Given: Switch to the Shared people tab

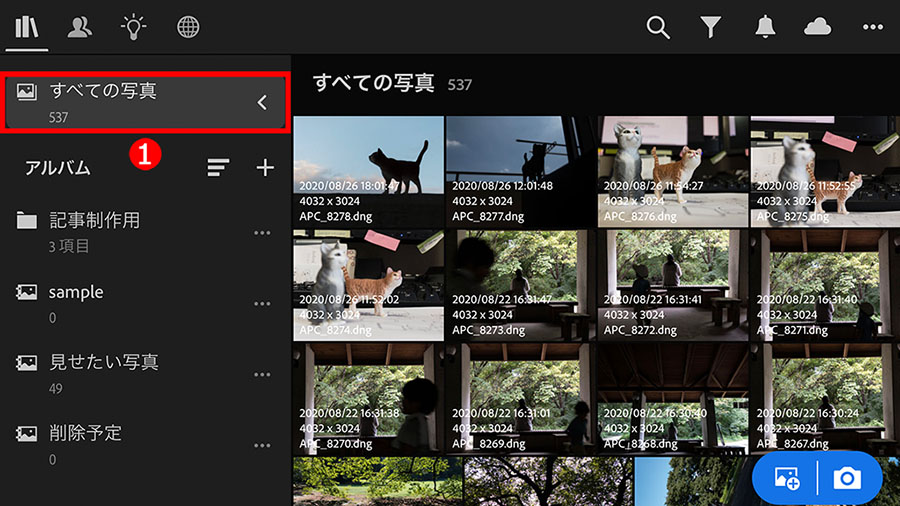Looking at the screenshot, I should [79, 27].
